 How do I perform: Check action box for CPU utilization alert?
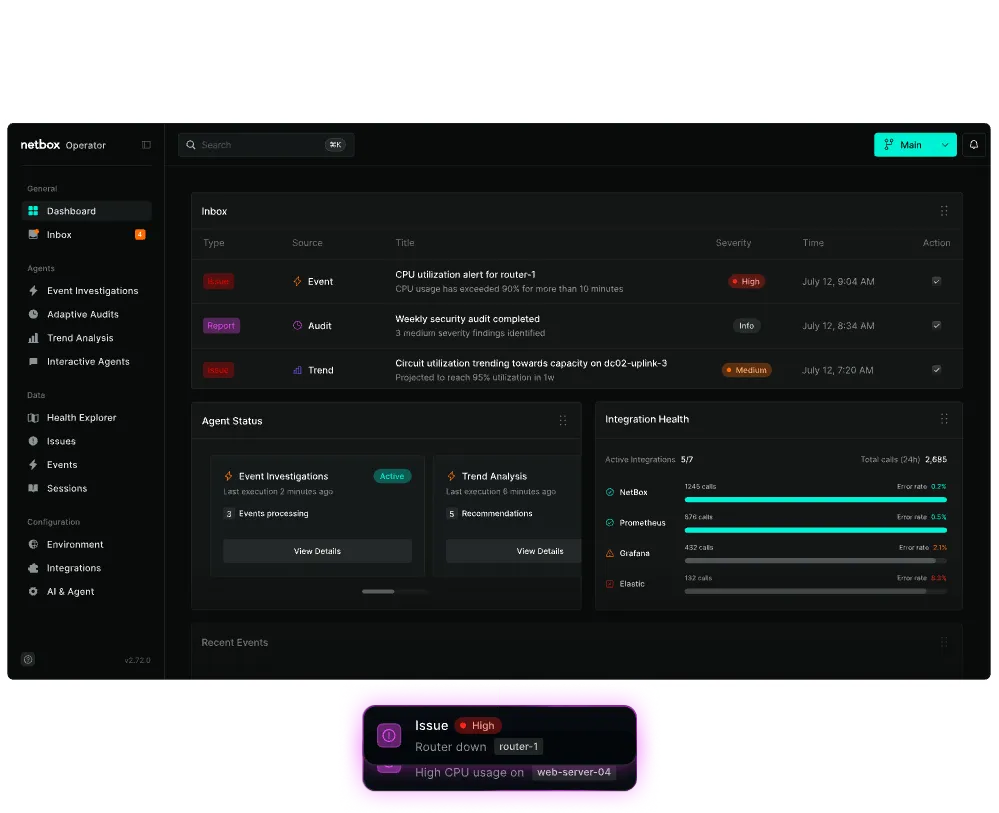(937, 281)
